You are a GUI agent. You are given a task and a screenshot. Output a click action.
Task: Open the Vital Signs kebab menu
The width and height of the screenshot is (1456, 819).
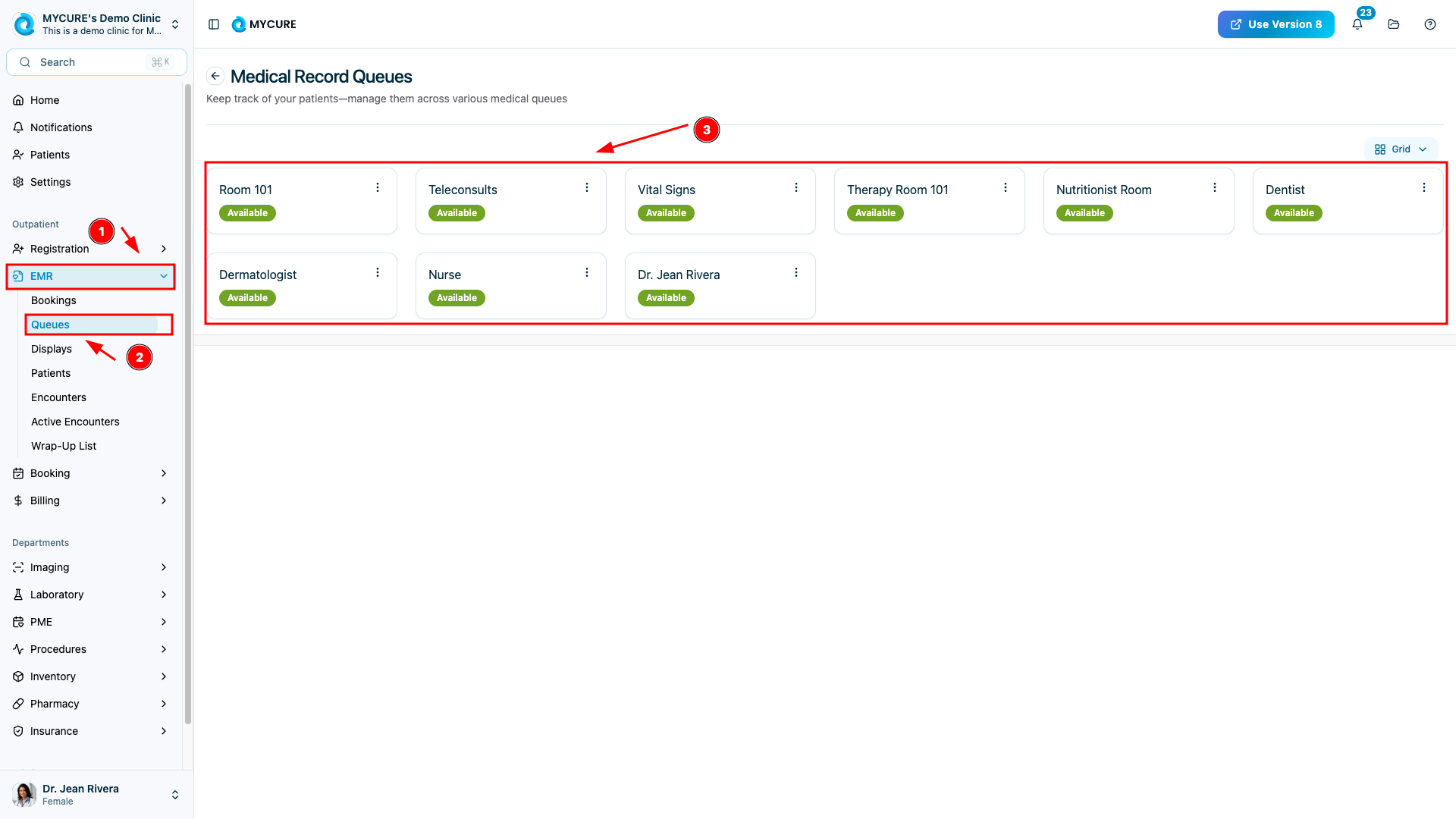pyautogui.click(x=796, y=187)
